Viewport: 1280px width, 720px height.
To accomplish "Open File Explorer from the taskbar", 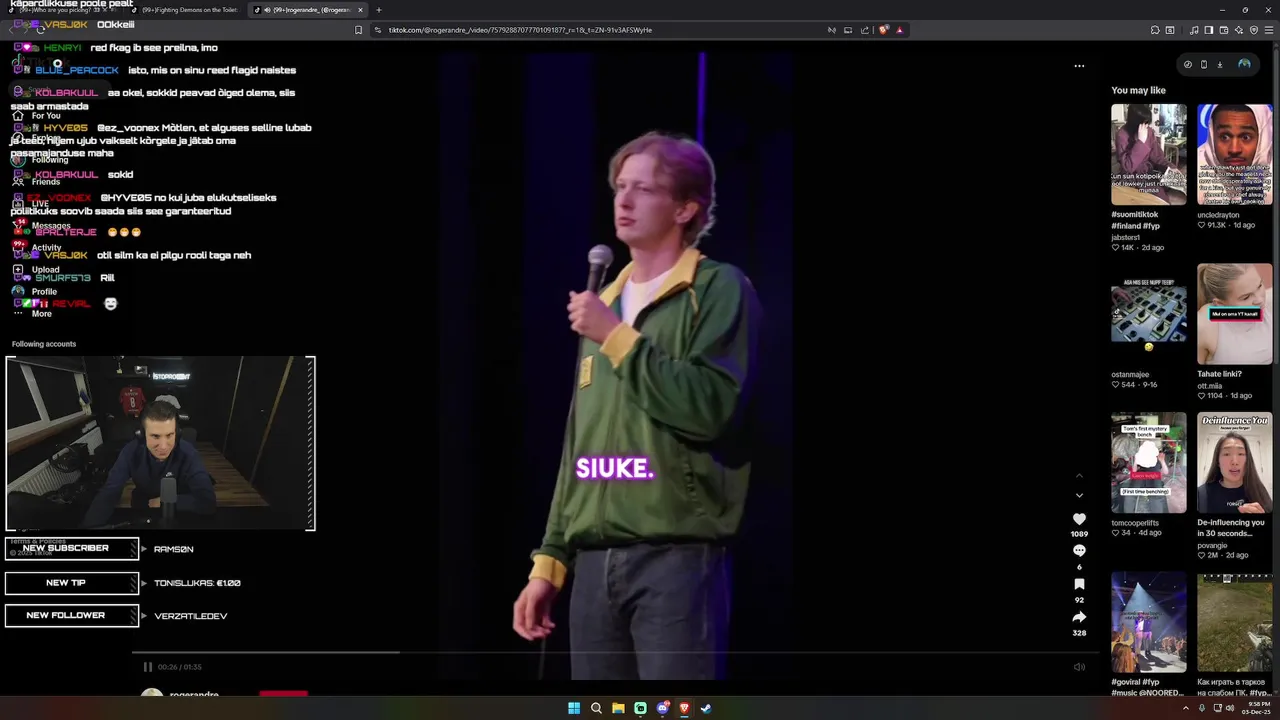I will click(x=618, y=708).
